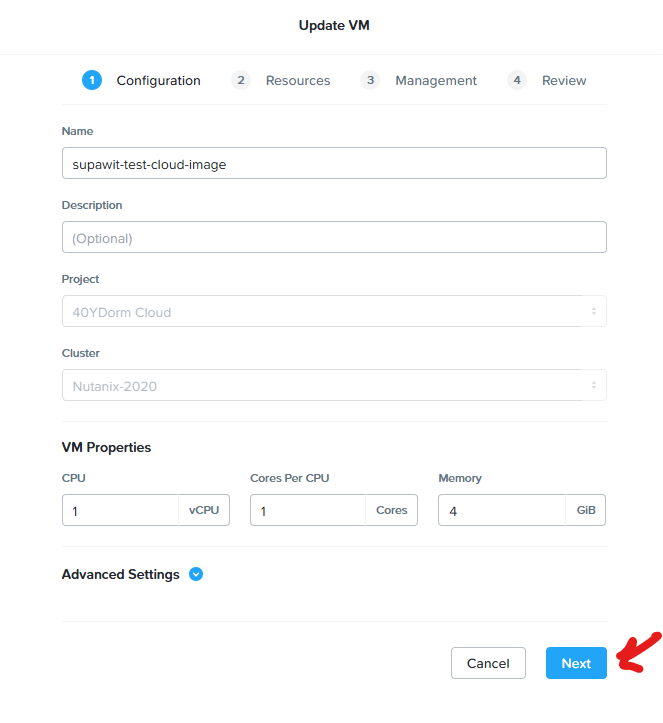Open the Project dropdown showing 40YDorm Cloud

333,312
